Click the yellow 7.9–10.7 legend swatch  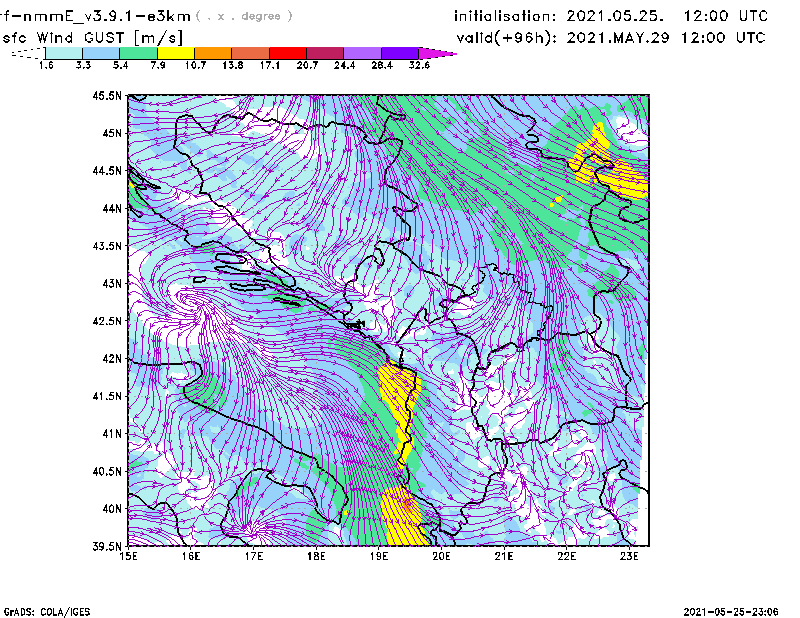coord(176,52)
